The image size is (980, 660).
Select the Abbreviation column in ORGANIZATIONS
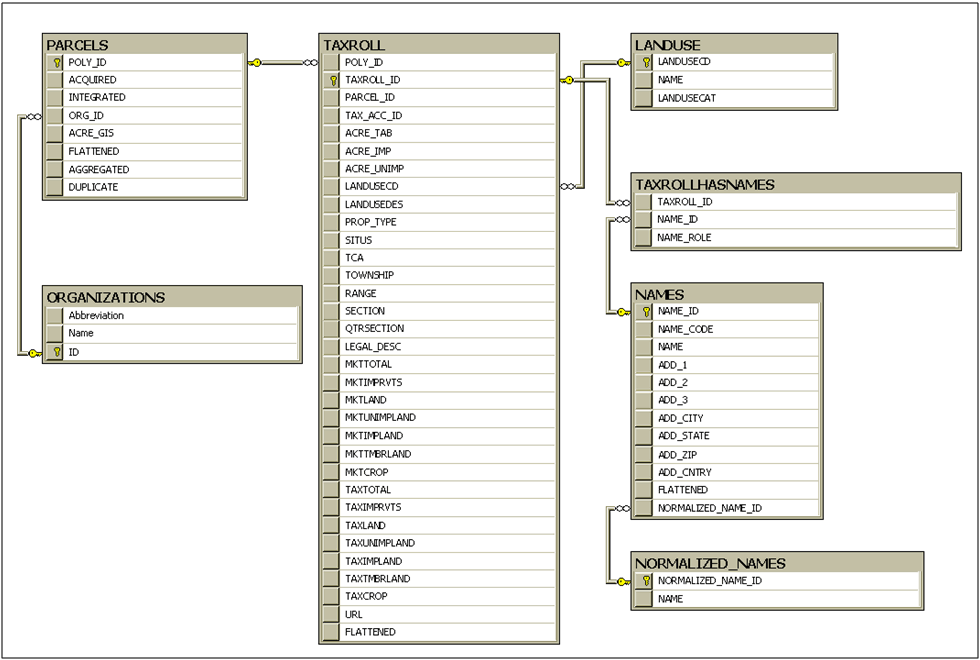[172, 316]
